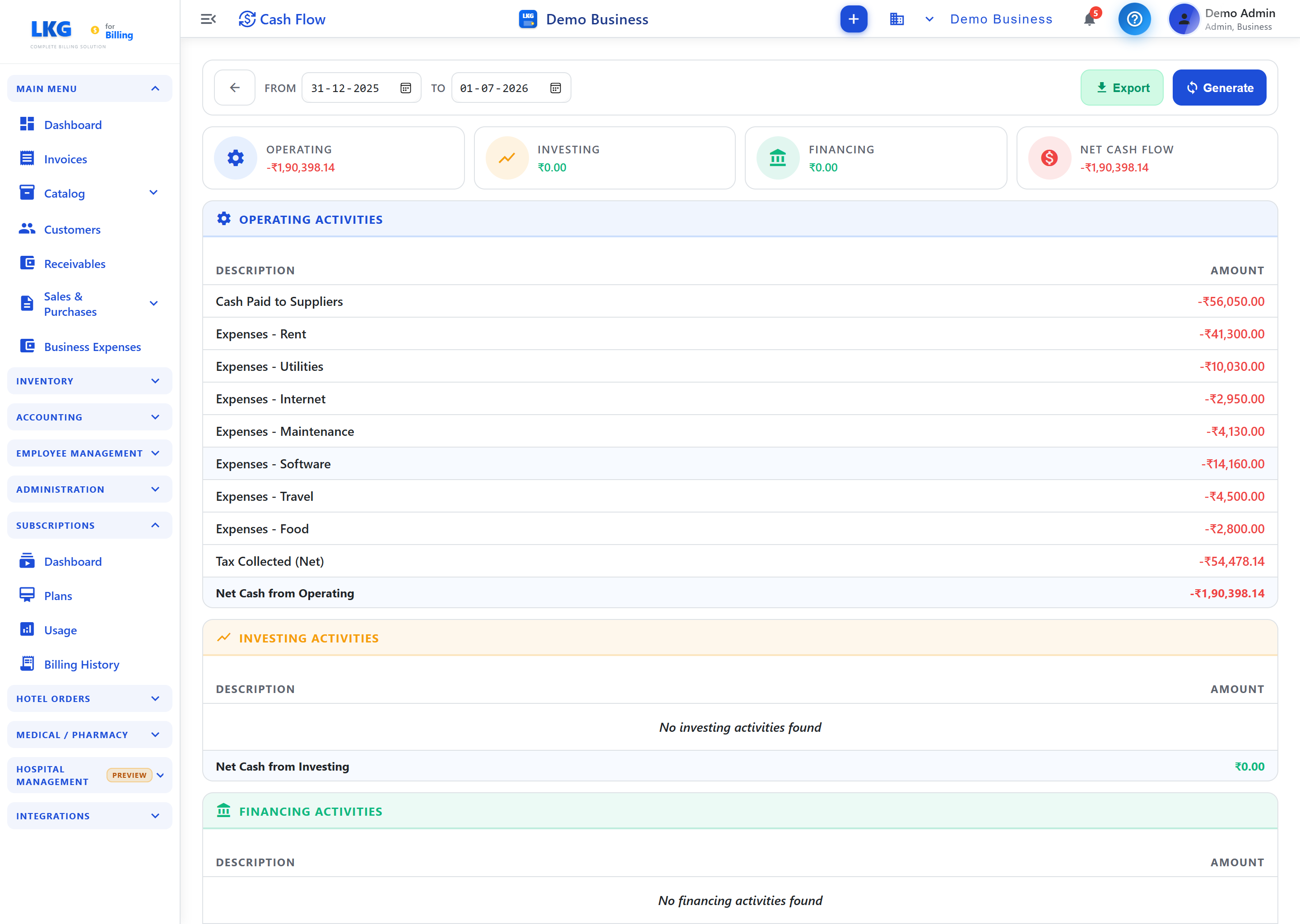Click the Financing bank card icon
The width and height of the screenshot is (1300, 924).
tap(777, 157)
